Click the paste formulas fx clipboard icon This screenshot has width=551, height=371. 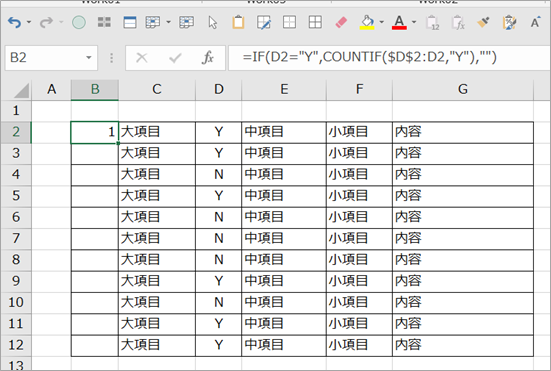click(x=458, y=23)
